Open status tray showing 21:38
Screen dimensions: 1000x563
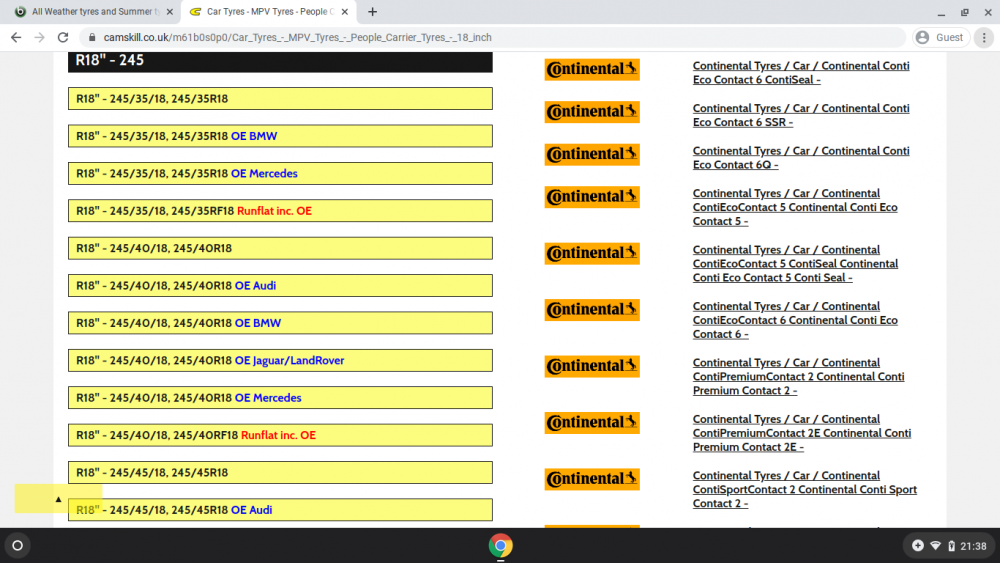click(950, 546)
